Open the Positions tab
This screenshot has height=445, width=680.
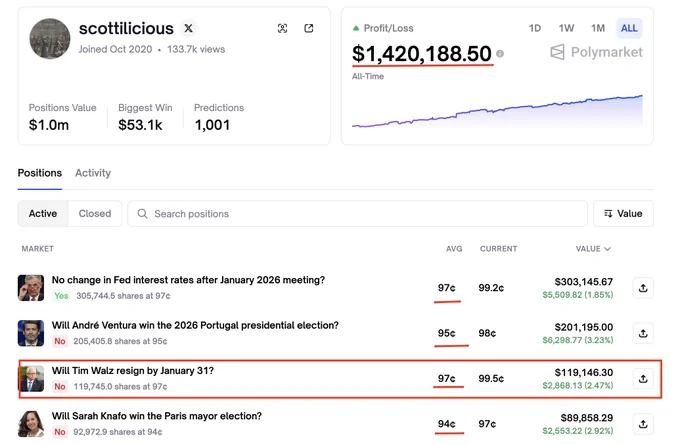[x=40, y=173]
